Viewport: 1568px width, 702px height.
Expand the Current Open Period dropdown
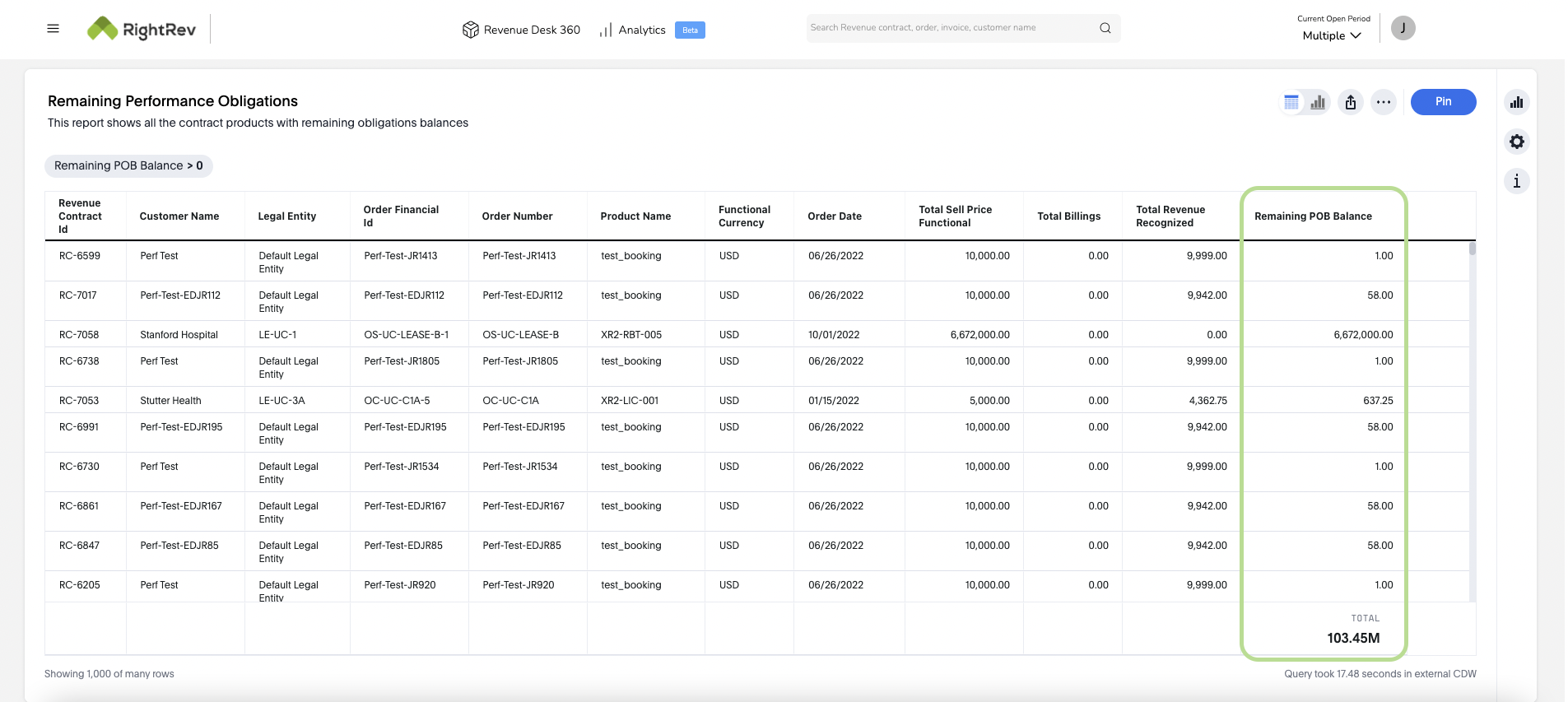click(x=1332, y=35)
